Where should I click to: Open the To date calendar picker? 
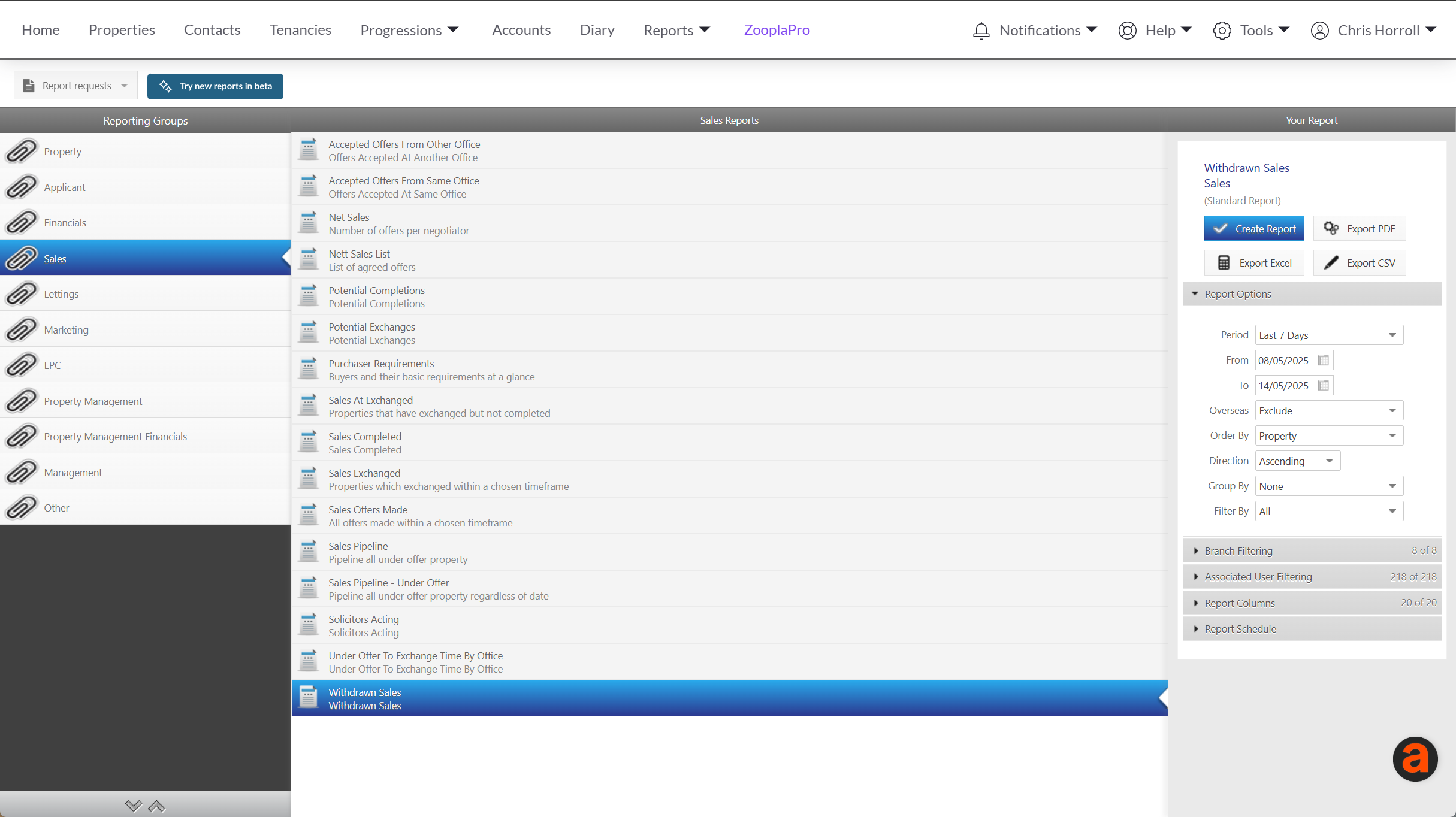point(1324,385)
